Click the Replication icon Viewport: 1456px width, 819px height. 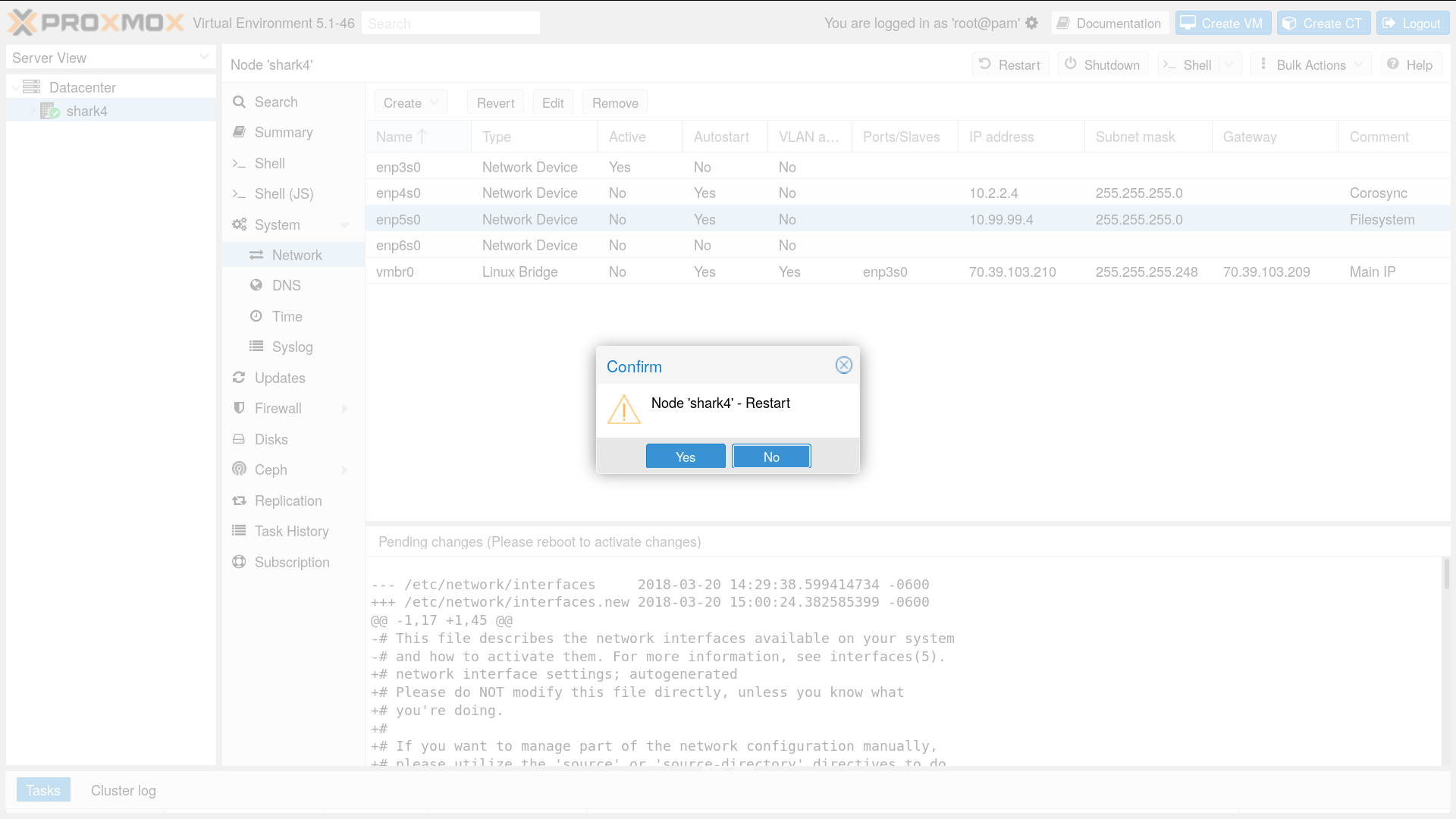239,500
